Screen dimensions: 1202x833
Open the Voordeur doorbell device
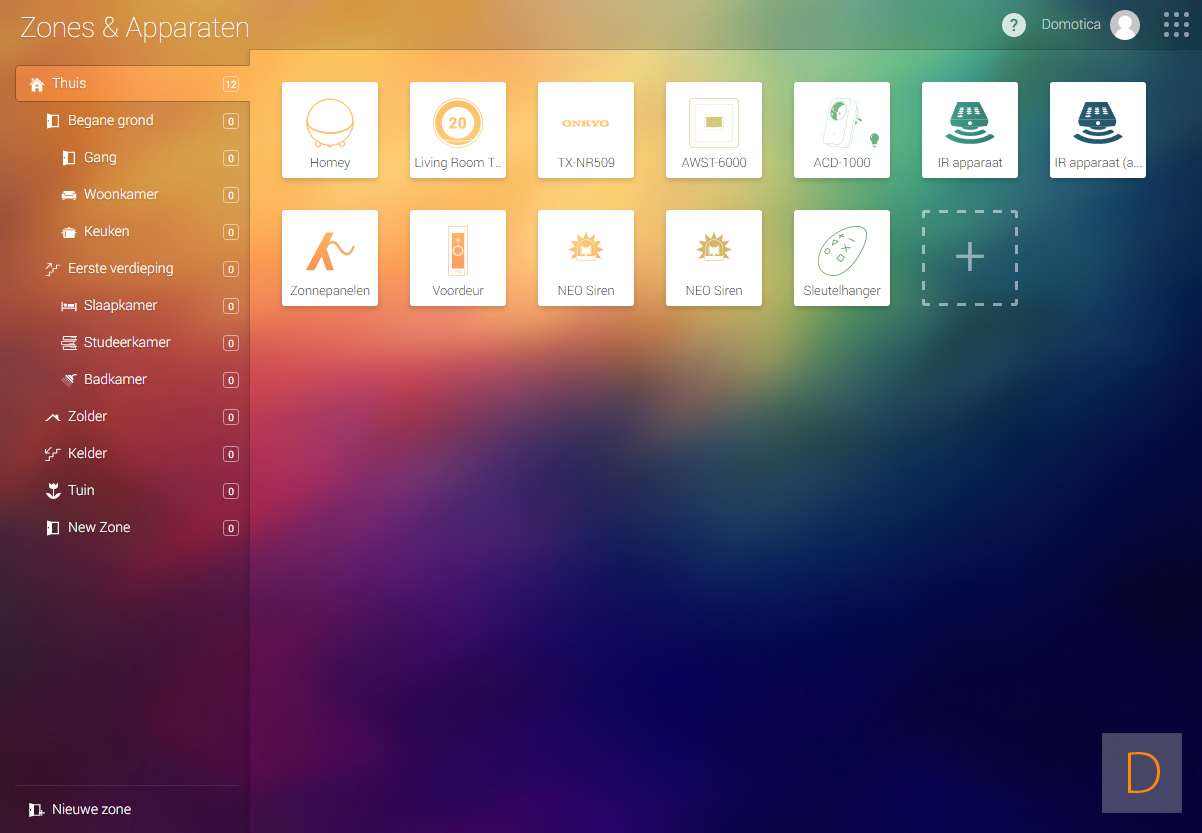coord(458,258)
